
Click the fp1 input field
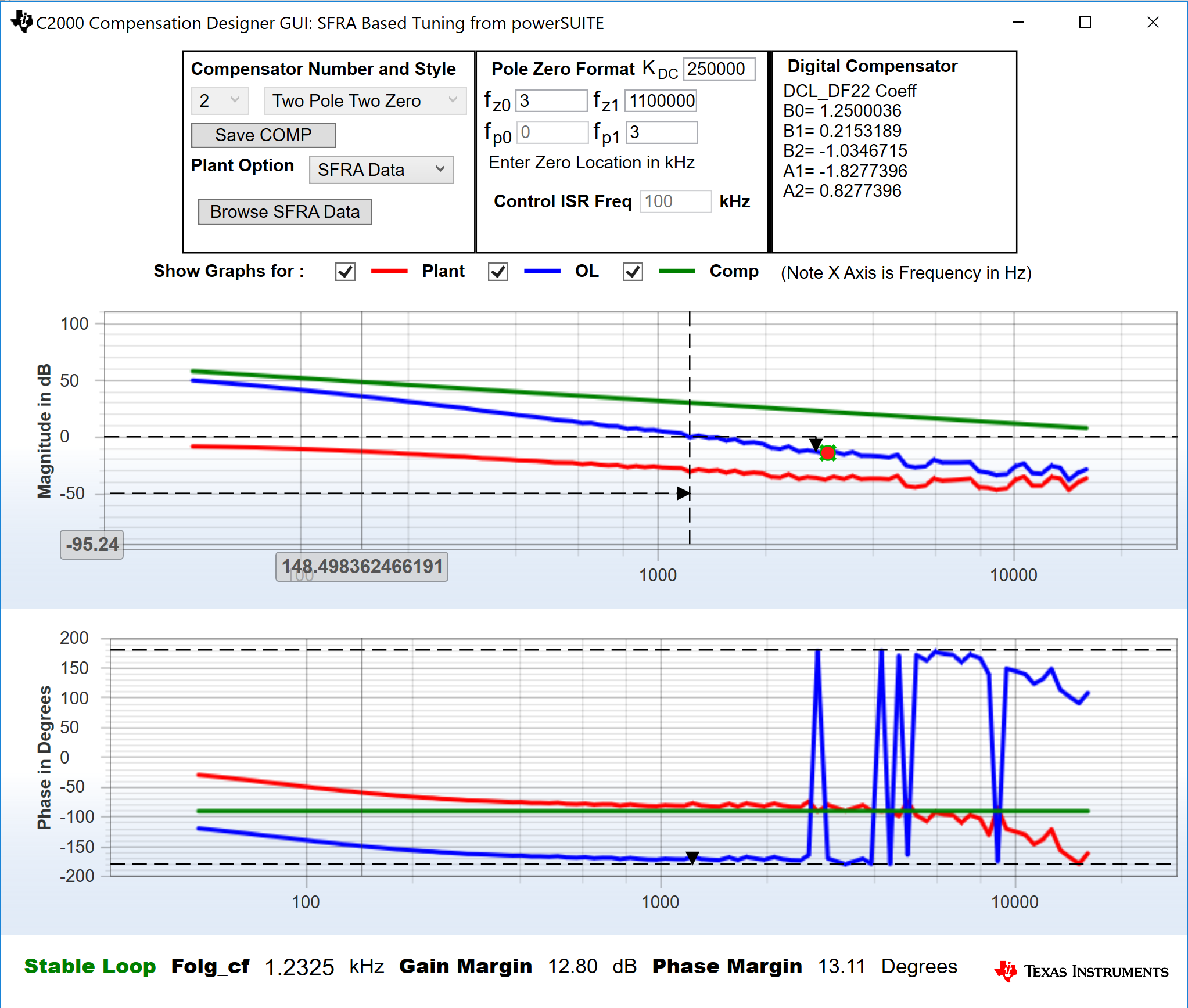661,132
